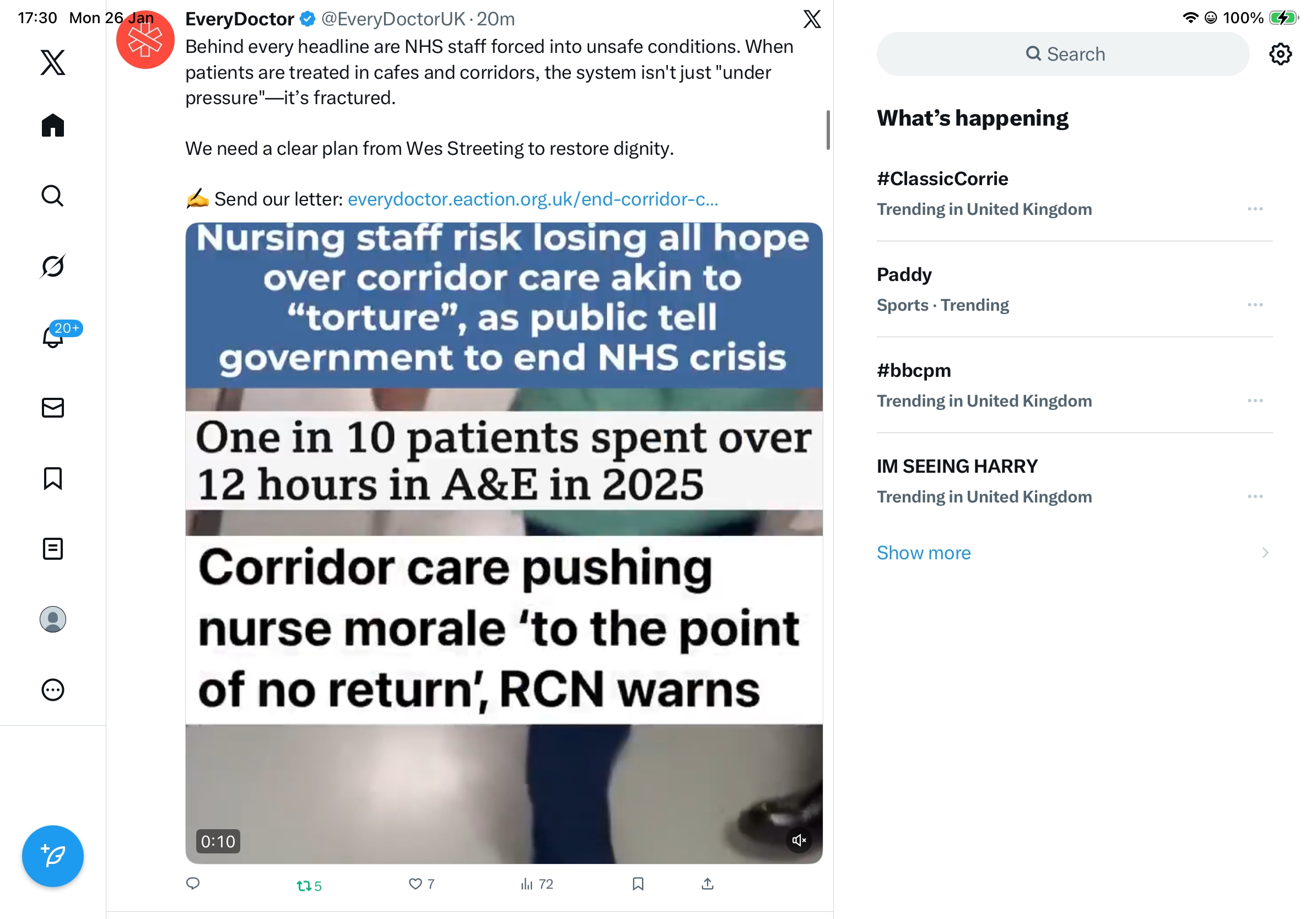The width and height of the screenshot is (1316, 919).
Task: Open the everydoctor.eaction.org.uk letter link
Action: [x=532, y=199]
